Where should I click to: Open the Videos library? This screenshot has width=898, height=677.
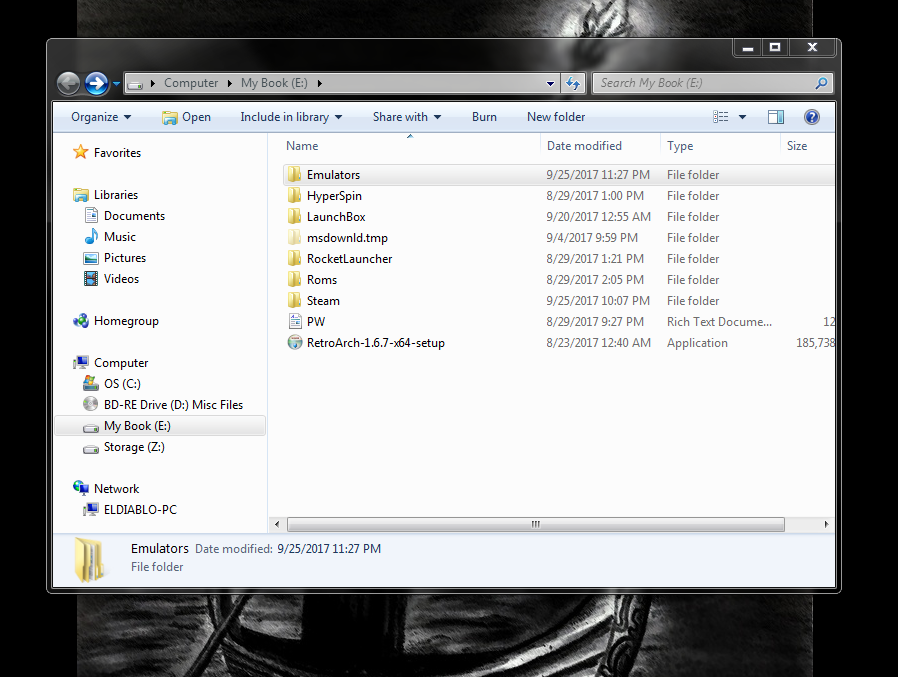click(x=121, y=279)
